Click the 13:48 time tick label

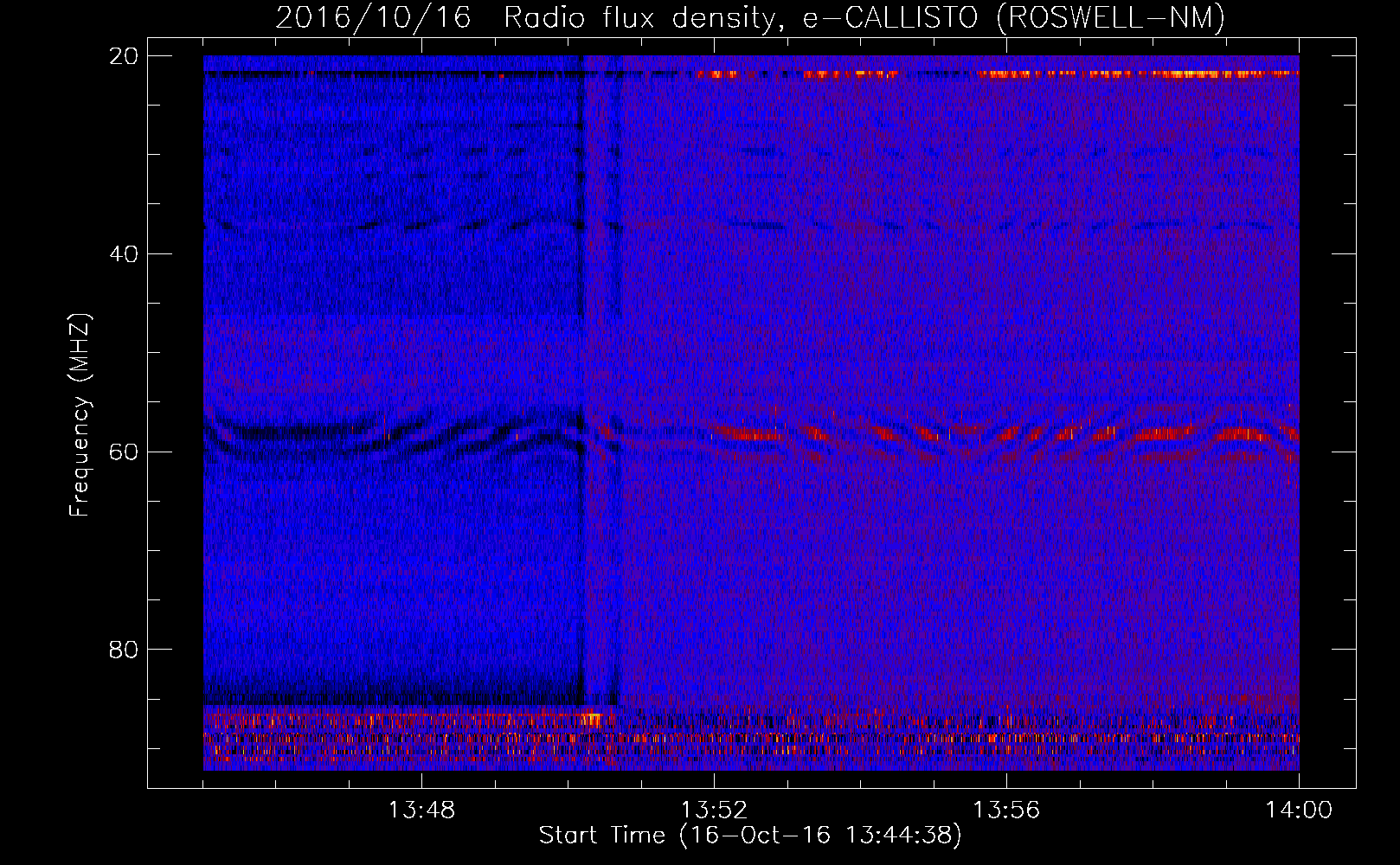(421, 811)
